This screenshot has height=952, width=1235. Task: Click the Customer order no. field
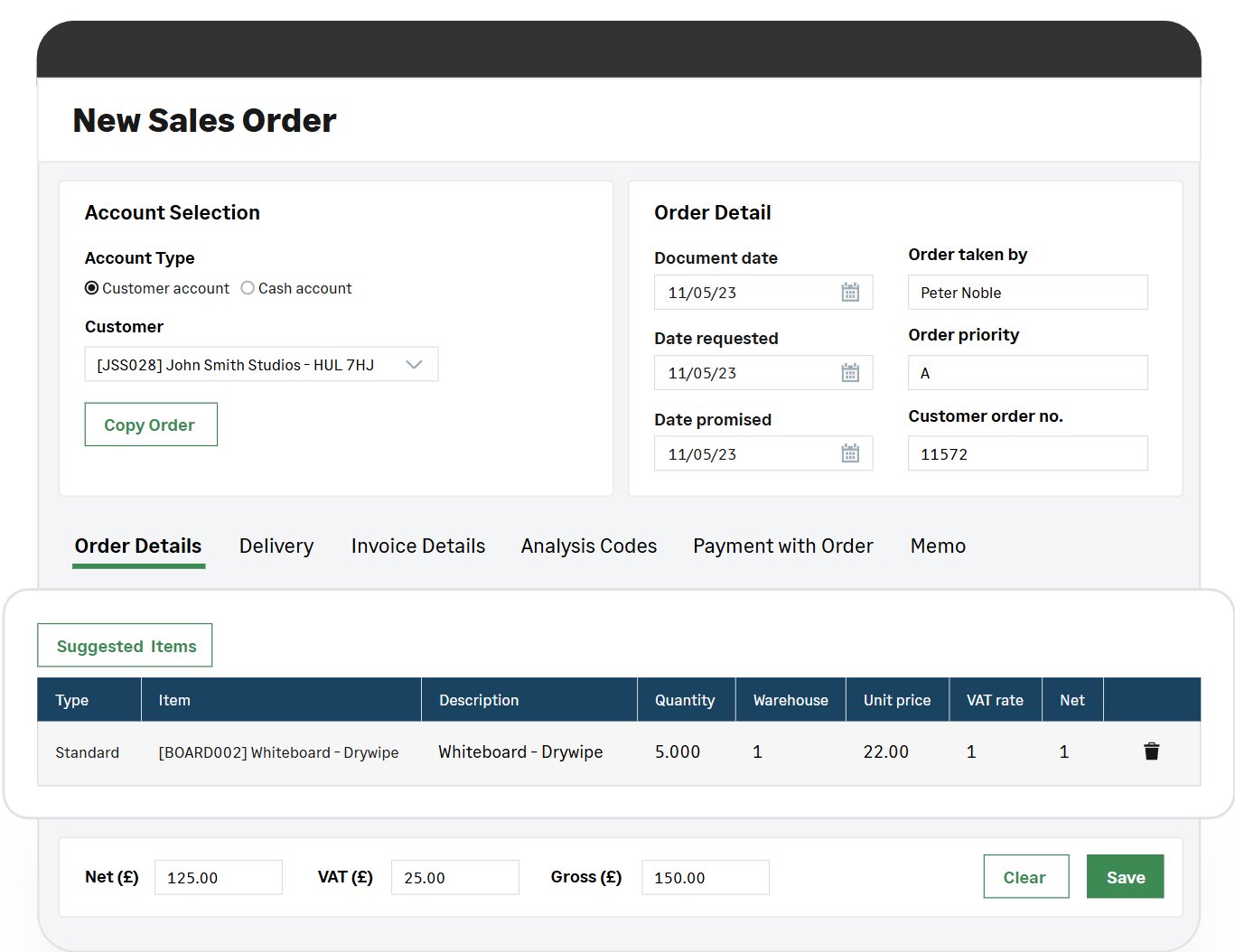coord(1027,453)
